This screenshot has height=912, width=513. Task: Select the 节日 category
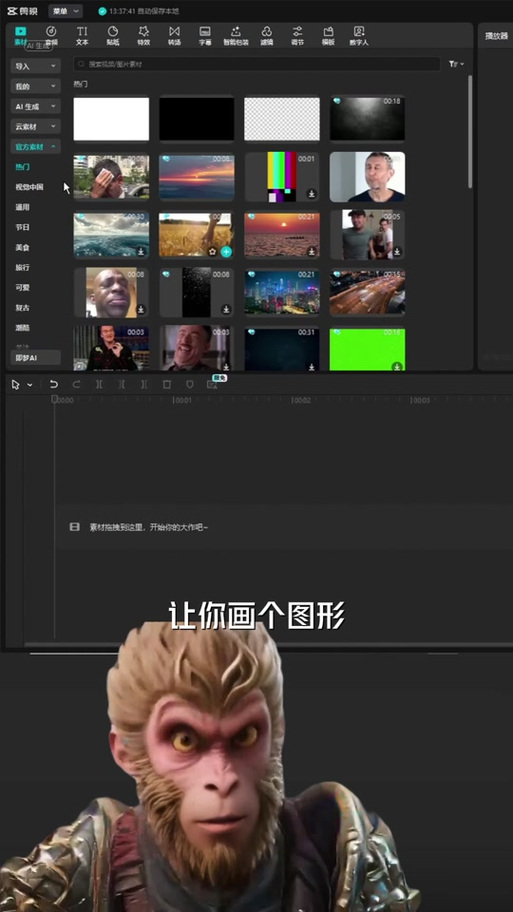[x=22, y=227]
